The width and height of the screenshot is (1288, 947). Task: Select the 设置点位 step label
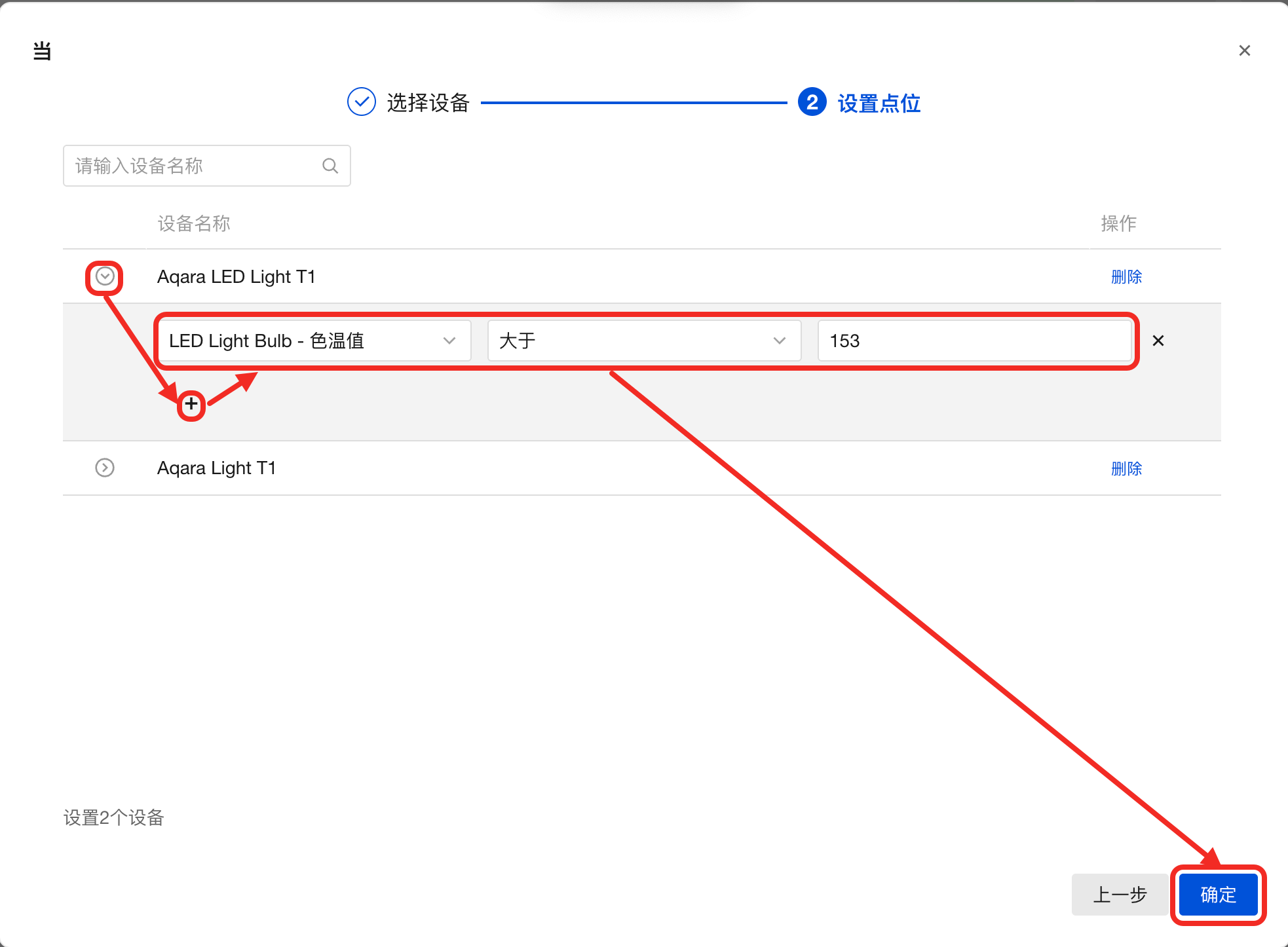[x=879, y=103]
